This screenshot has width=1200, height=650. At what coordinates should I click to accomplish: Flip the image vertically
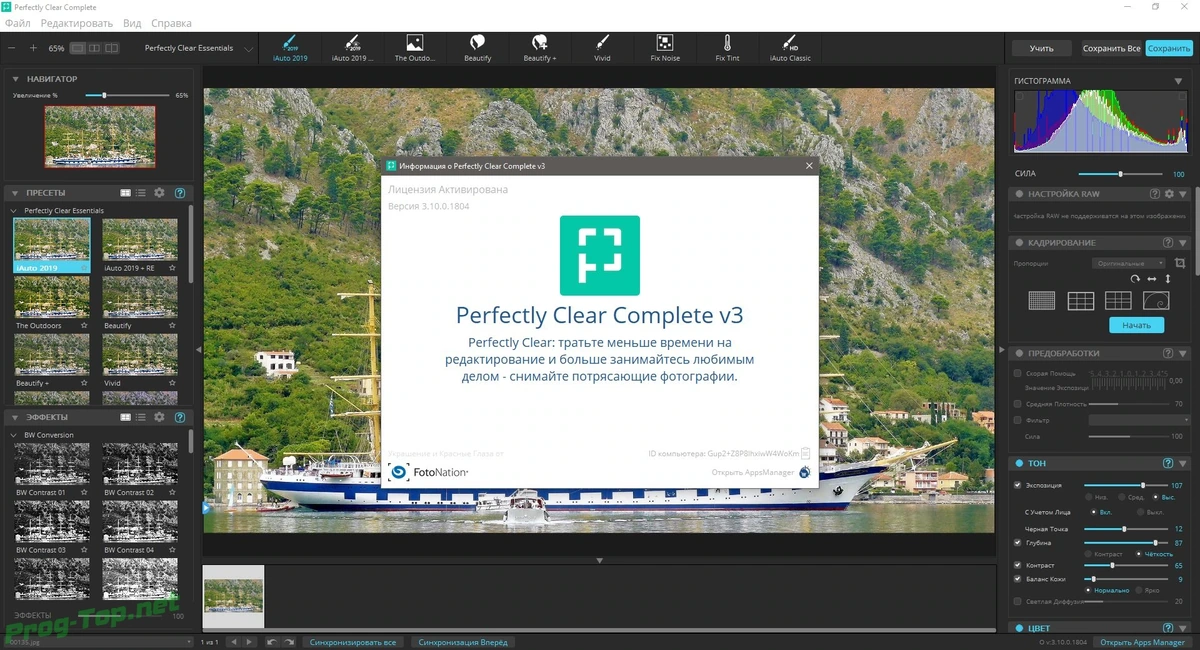click(1167, 279)
